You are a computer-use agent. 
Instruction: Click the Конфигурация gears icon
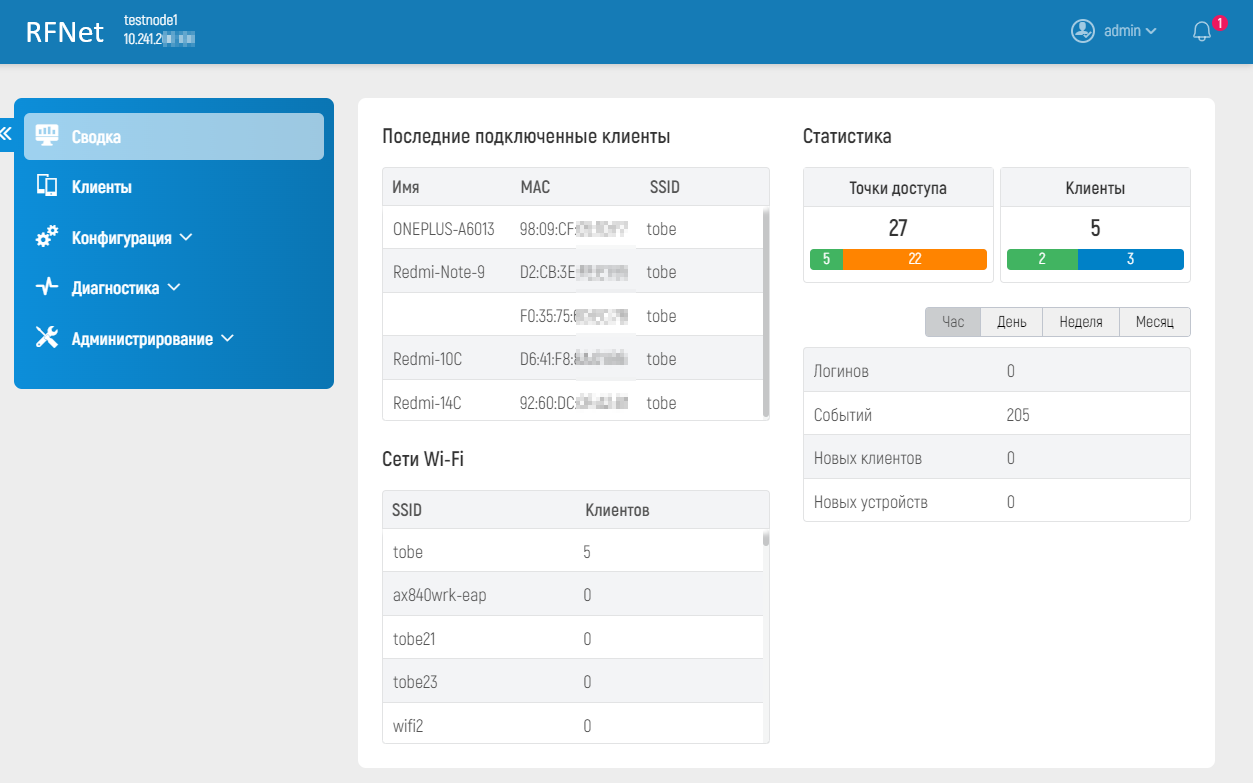(47, 238)
